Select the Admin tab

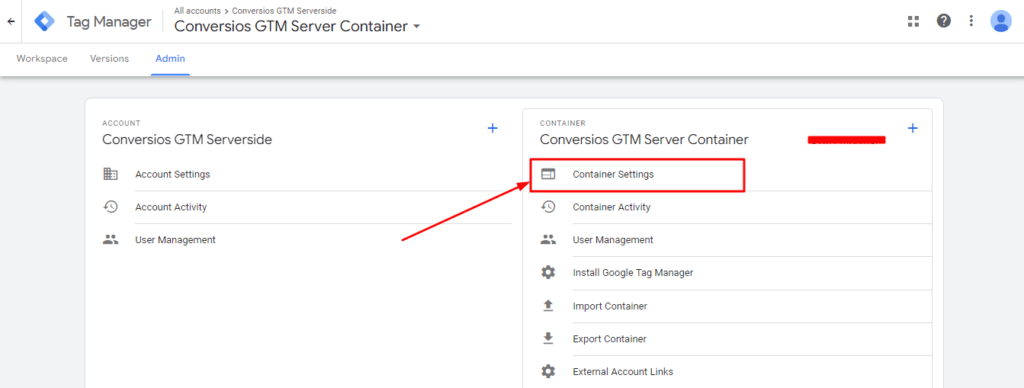point(170,59)
